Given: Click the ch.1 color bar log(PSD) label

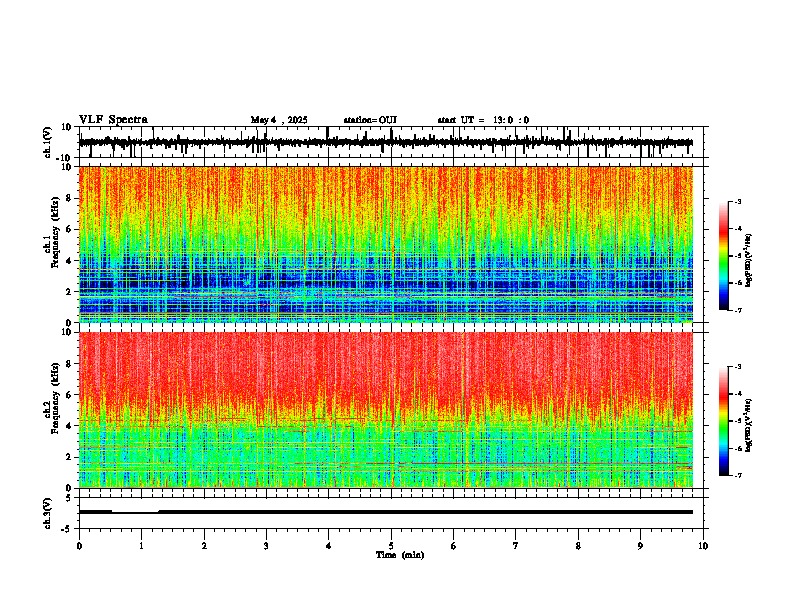Looking at the screenshot, I should (749, 261).
